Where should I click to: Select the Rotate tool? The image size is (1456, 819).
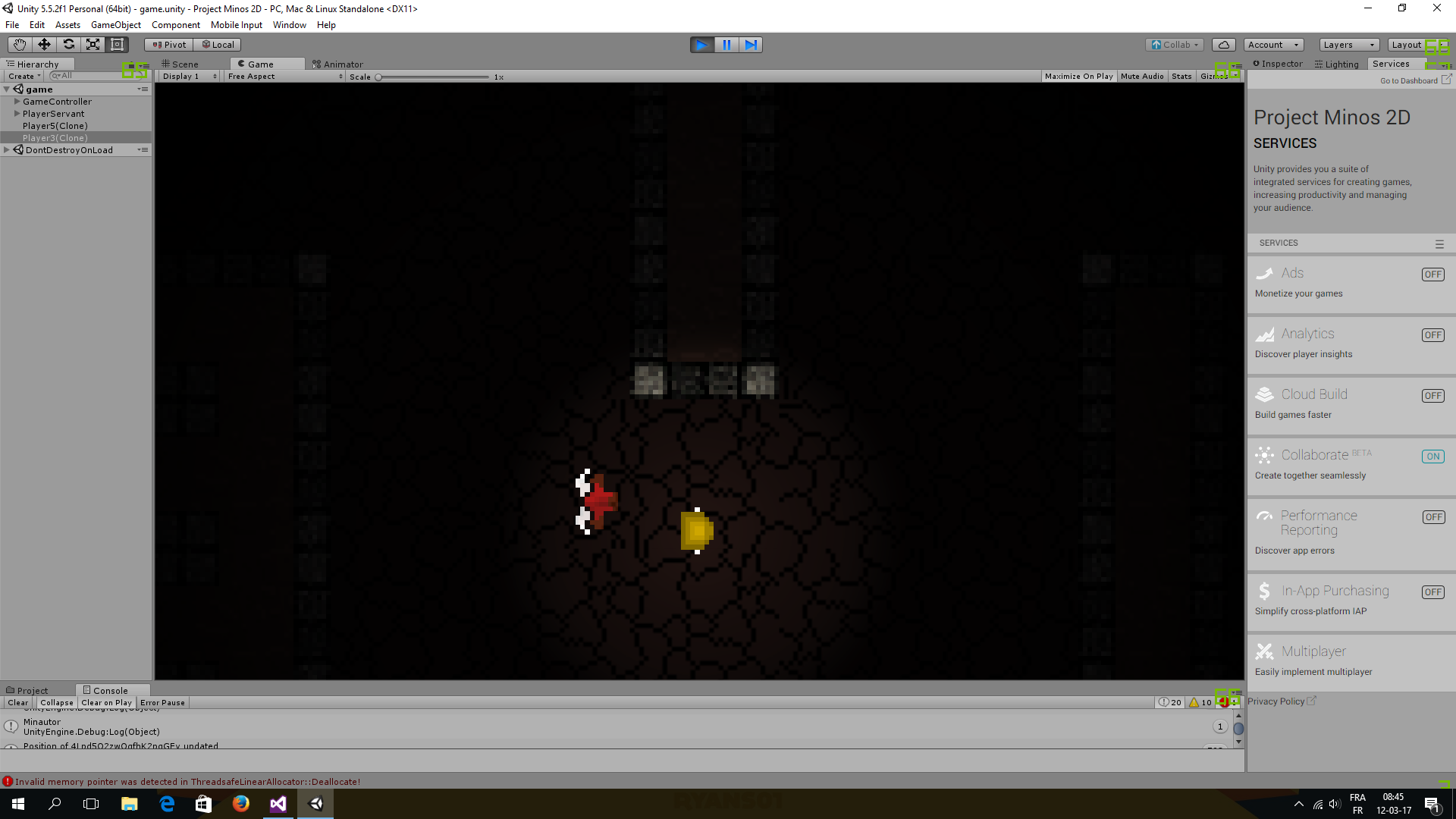pyautogui.click(x=68, y=45)
